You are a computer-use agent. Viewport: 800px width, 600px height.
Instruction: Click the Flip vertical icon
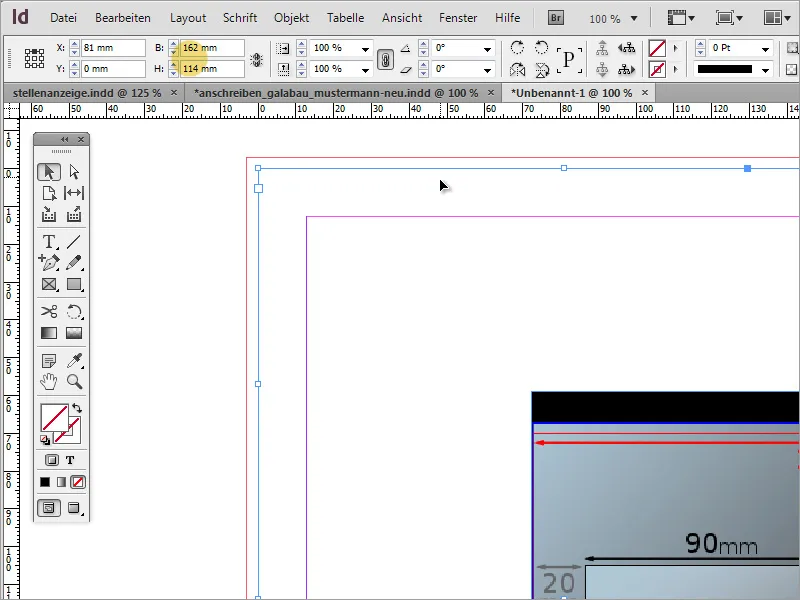point(541,69)
